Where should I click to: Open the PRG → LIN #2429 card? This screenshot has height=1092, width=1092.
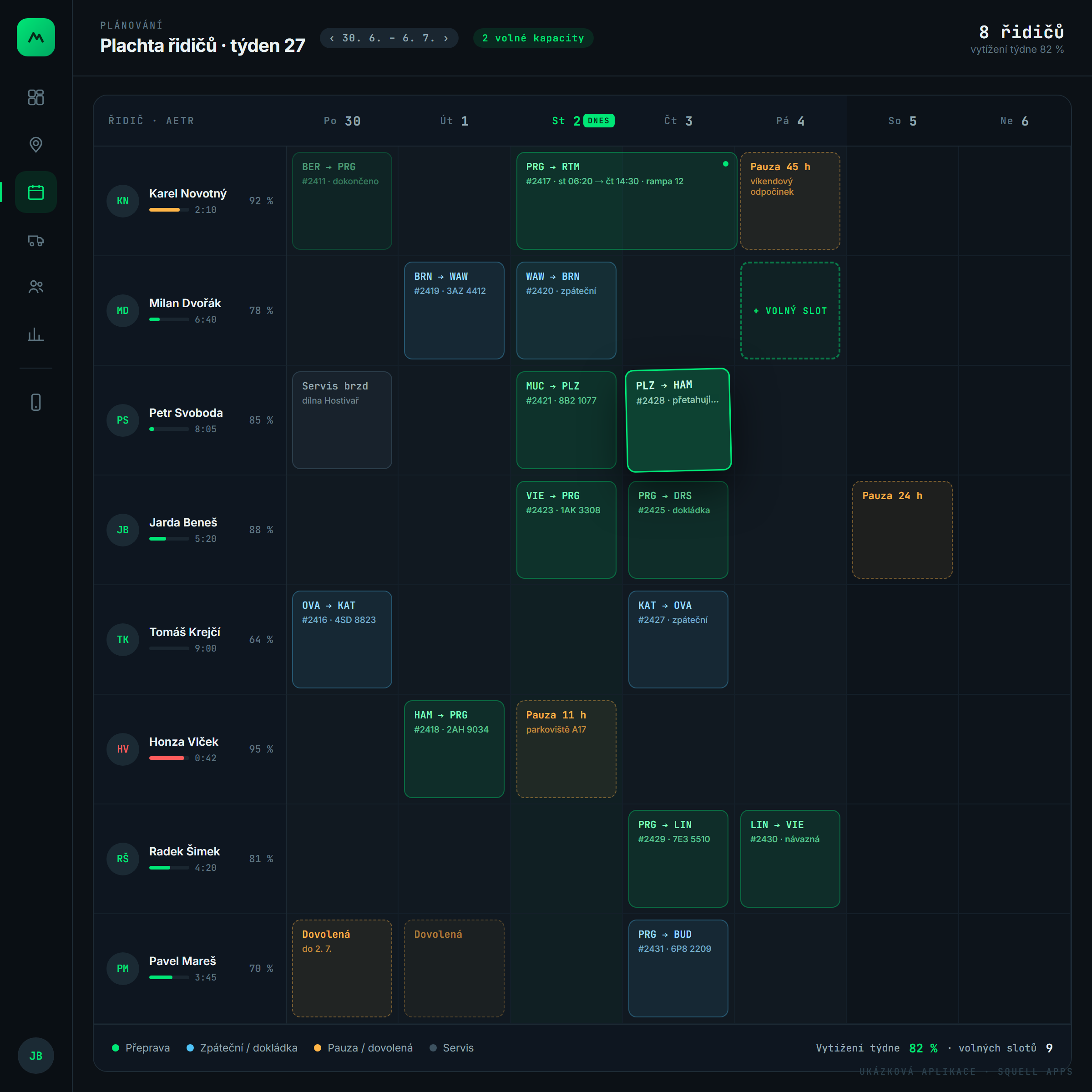click(678, 859)
